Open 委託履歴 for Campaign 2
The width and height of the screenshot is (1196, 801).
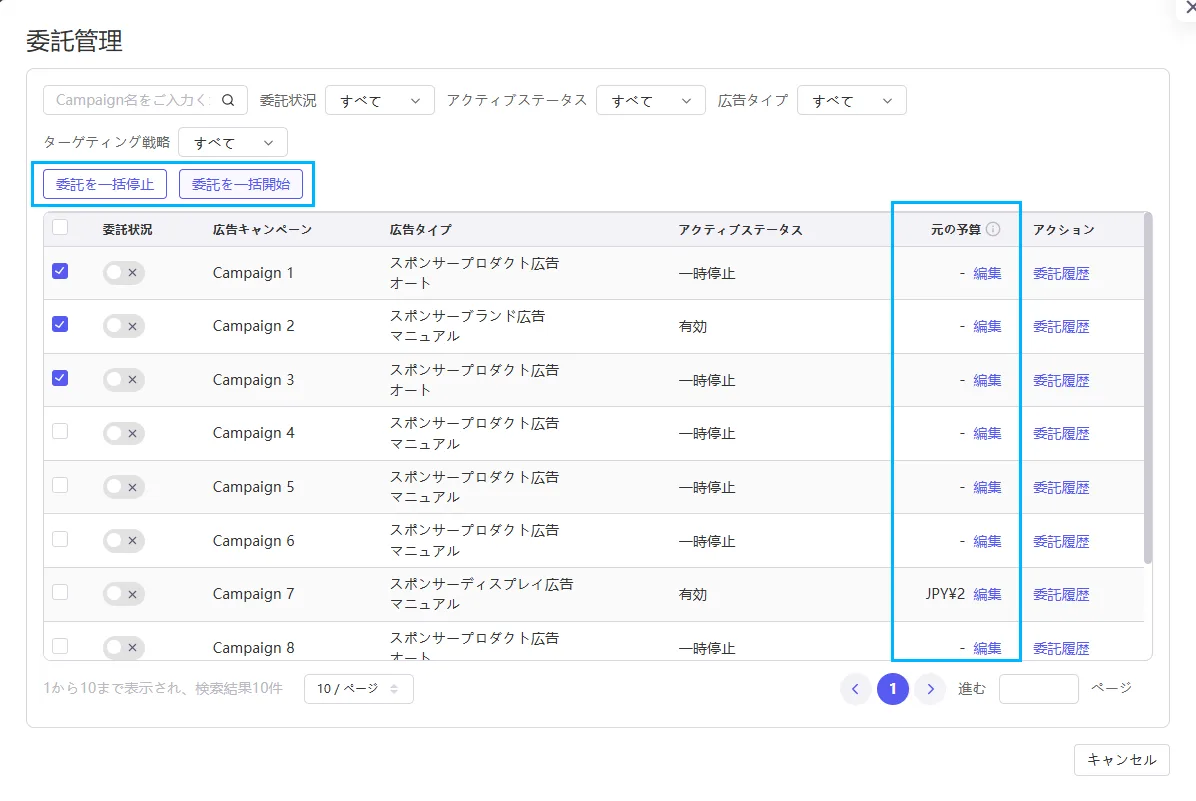coord(1061,327)
